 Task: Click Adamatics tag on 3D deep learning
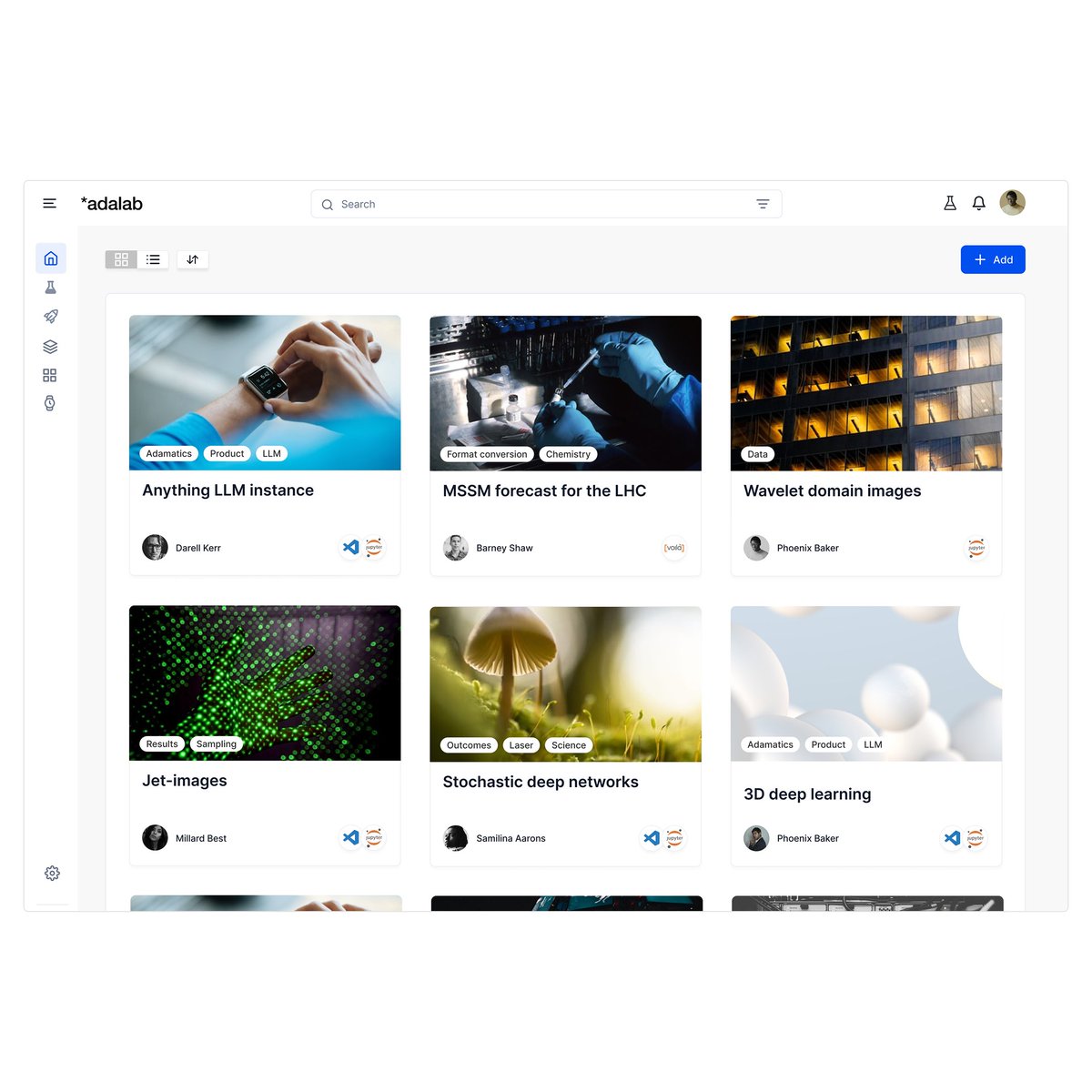coord(771,744)
